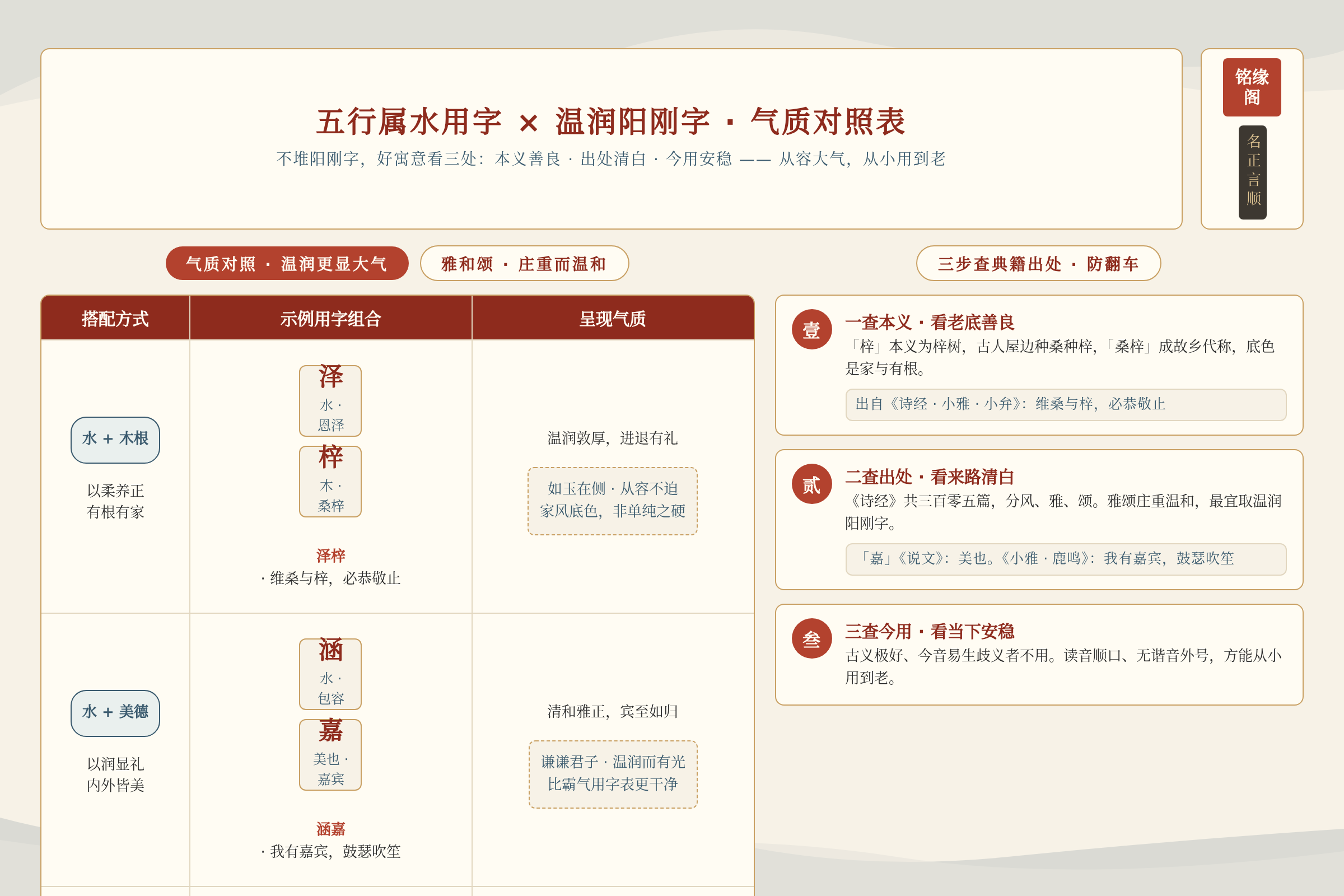The image size is (1344, 896).
Task: Click the 铭缘阁 red seal logo
Action: 1252,87
